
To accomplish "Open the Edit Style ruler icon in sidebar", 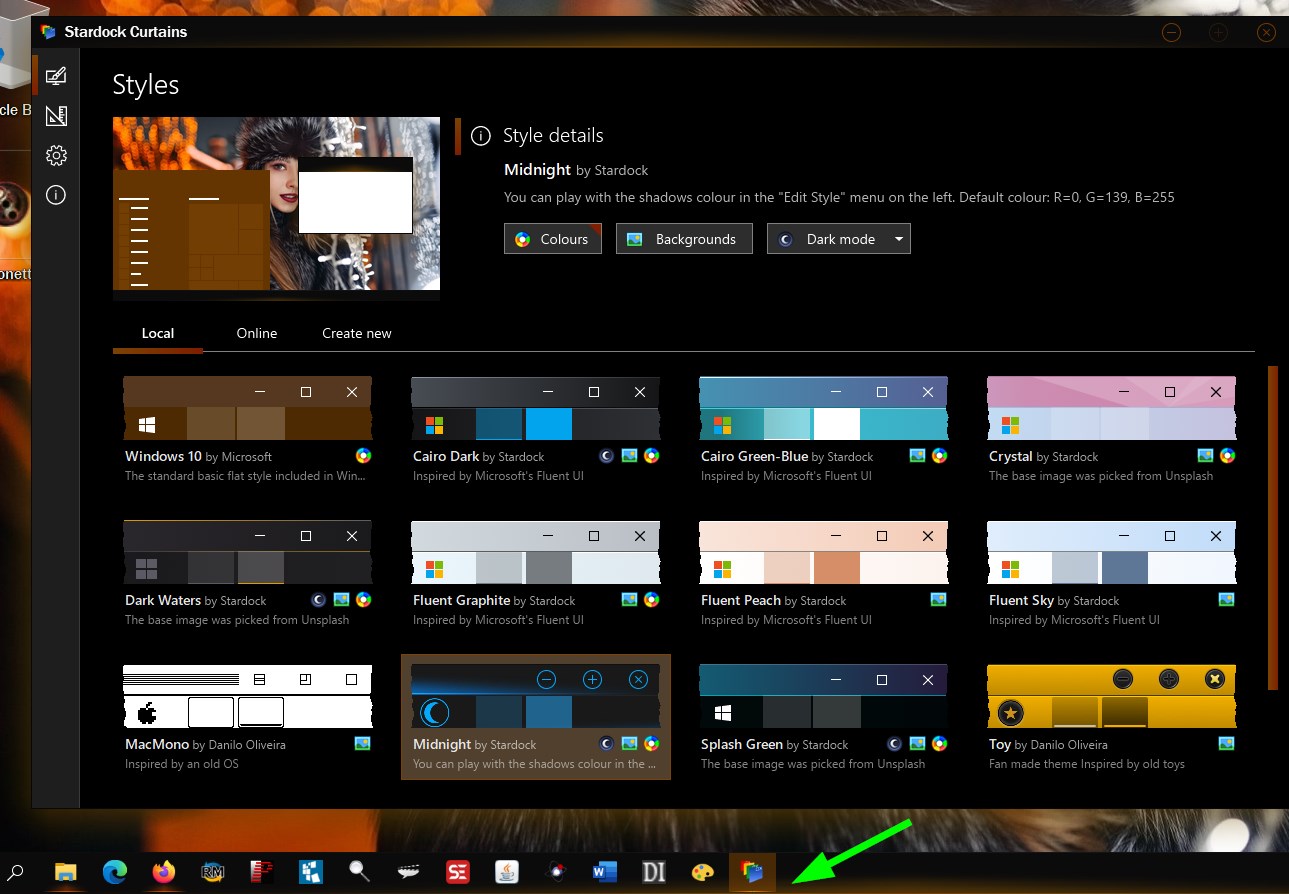I will pyautogui.click(x=56, y=116).
